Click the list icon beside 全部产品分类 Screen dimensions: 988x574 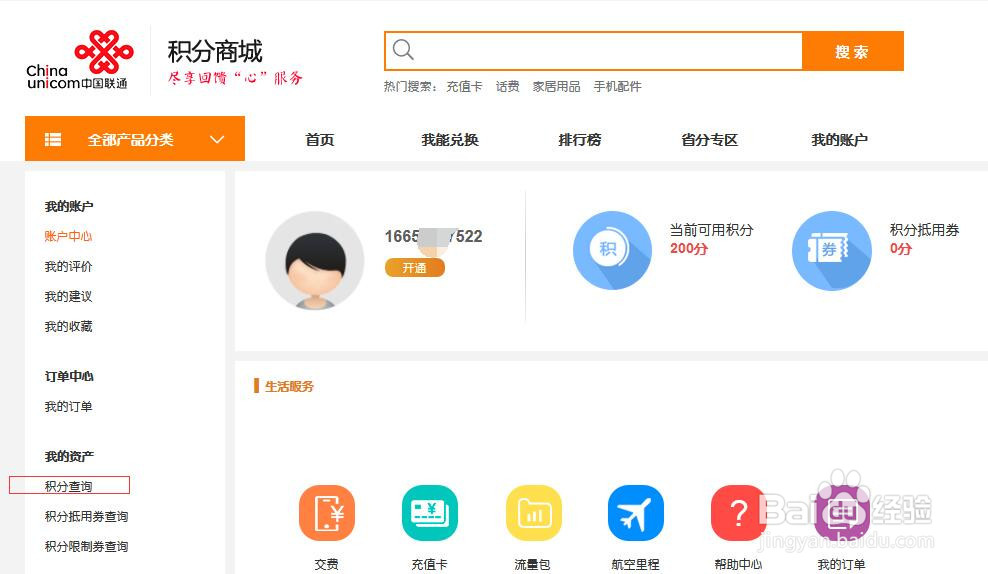(x=53, y=139)
